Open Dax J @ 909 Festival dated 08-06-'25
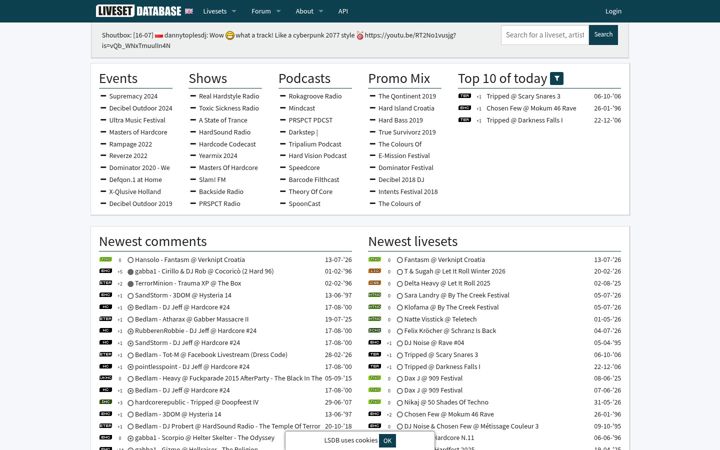The width and height of the screenshot is (720, 450). [x=433, y=379]
